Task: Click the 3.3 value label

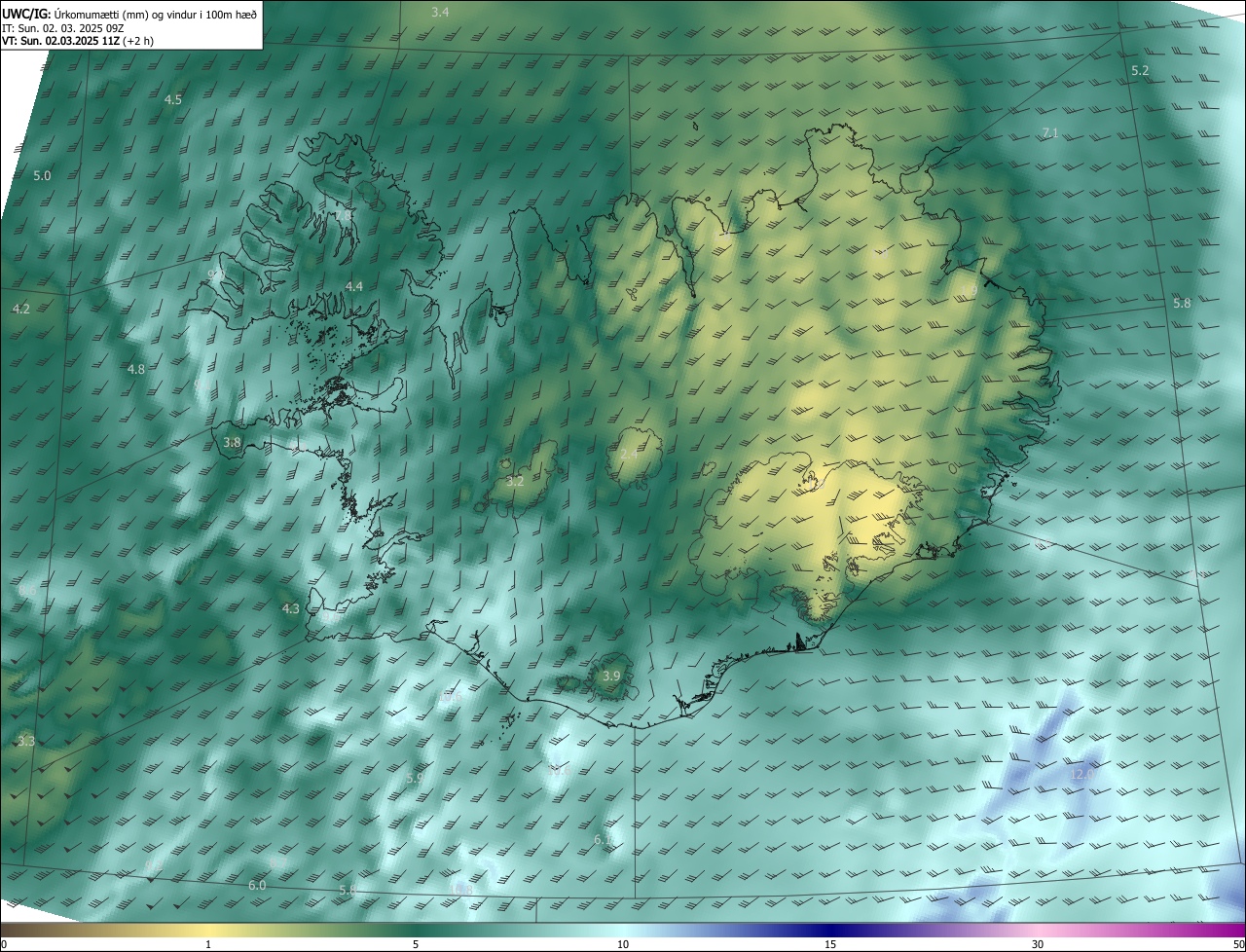Action: click(26, 742)
